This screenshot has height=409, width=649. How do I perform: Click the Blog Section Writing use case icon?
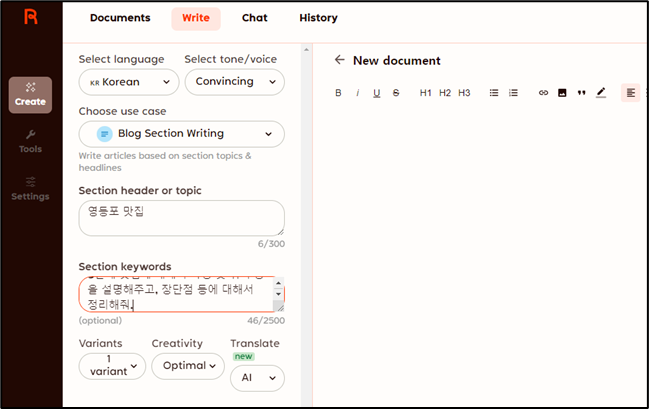[x=104, y=134]
